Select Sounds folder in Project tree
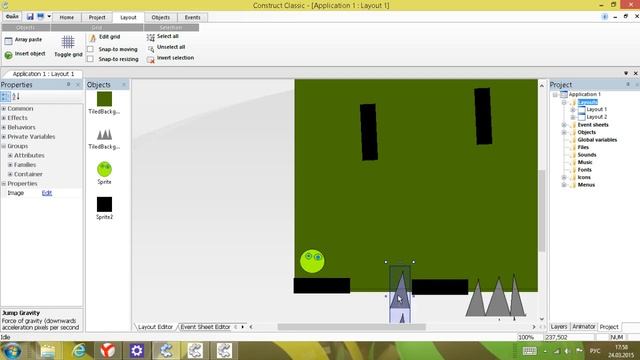Image resolution: width=640 pixels, height=360 pixels. pyautogui.click(x=587, y=155)
